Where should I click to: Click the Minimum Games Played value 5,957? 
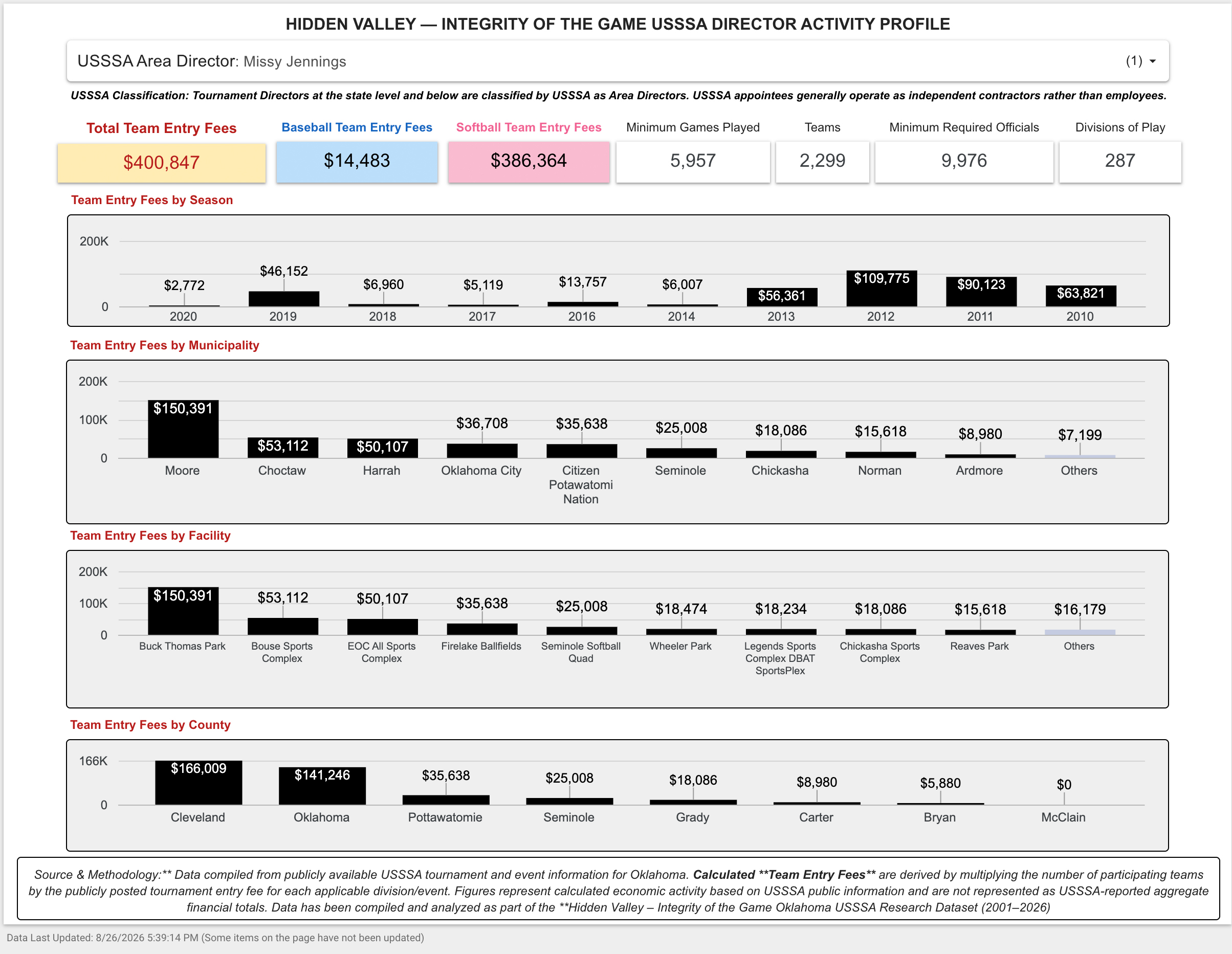point(693,161)
